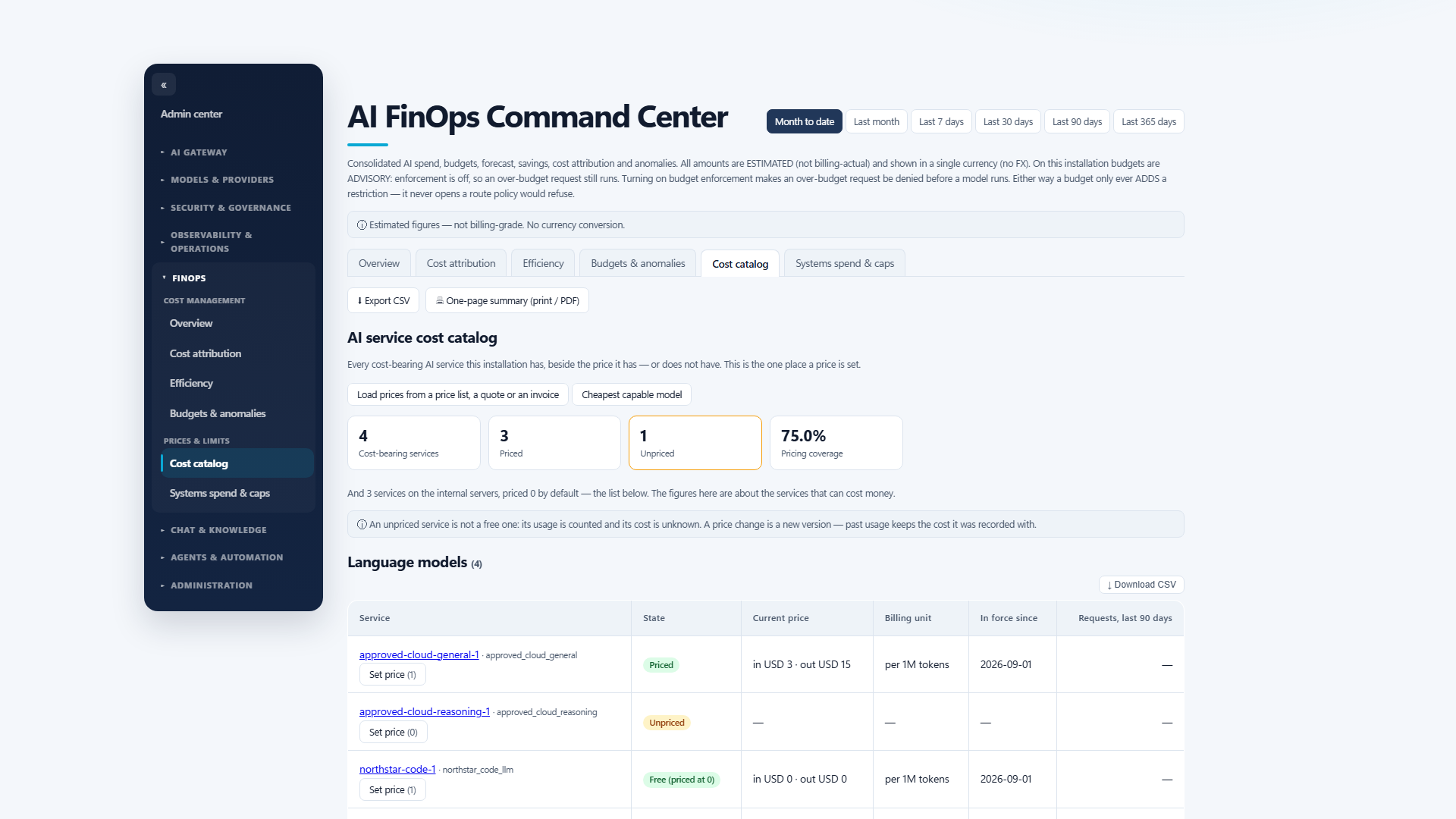This screenshot has height=819, width=1456.
Task: Switch to the Efficiency tab
Action: pos(543,263)
